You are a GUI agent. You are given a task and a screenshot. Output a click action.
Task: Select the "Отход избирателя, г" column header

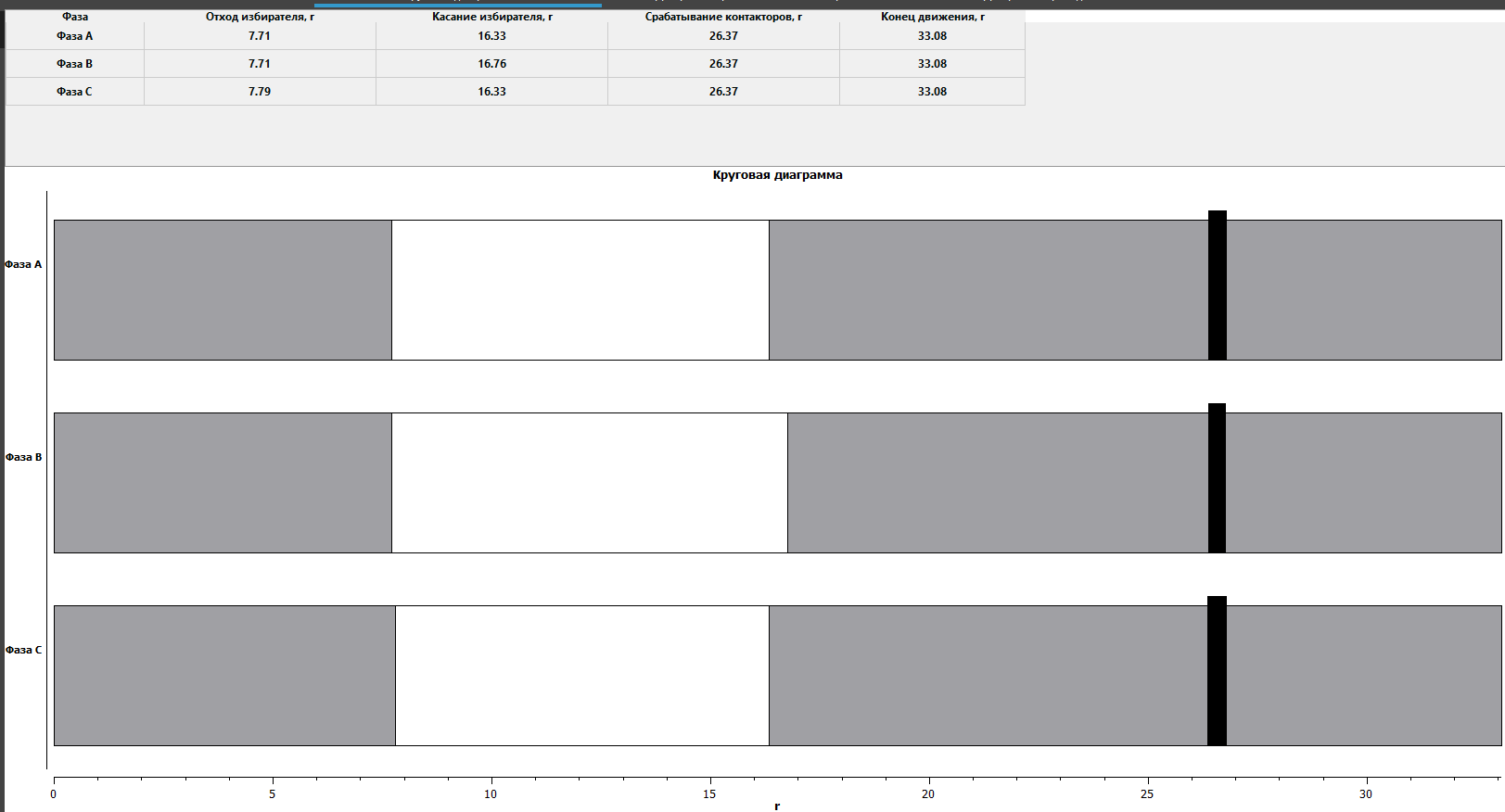[260, 17]
